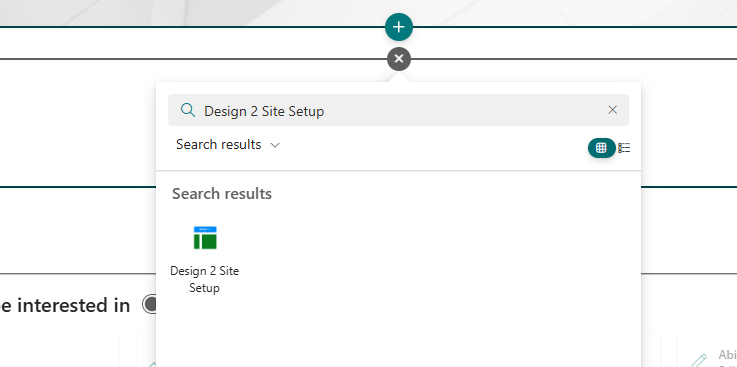Switch to list view of web parts
Image resolution: width=737 pixels, height=367 pixels.
(x=624, y=148)
